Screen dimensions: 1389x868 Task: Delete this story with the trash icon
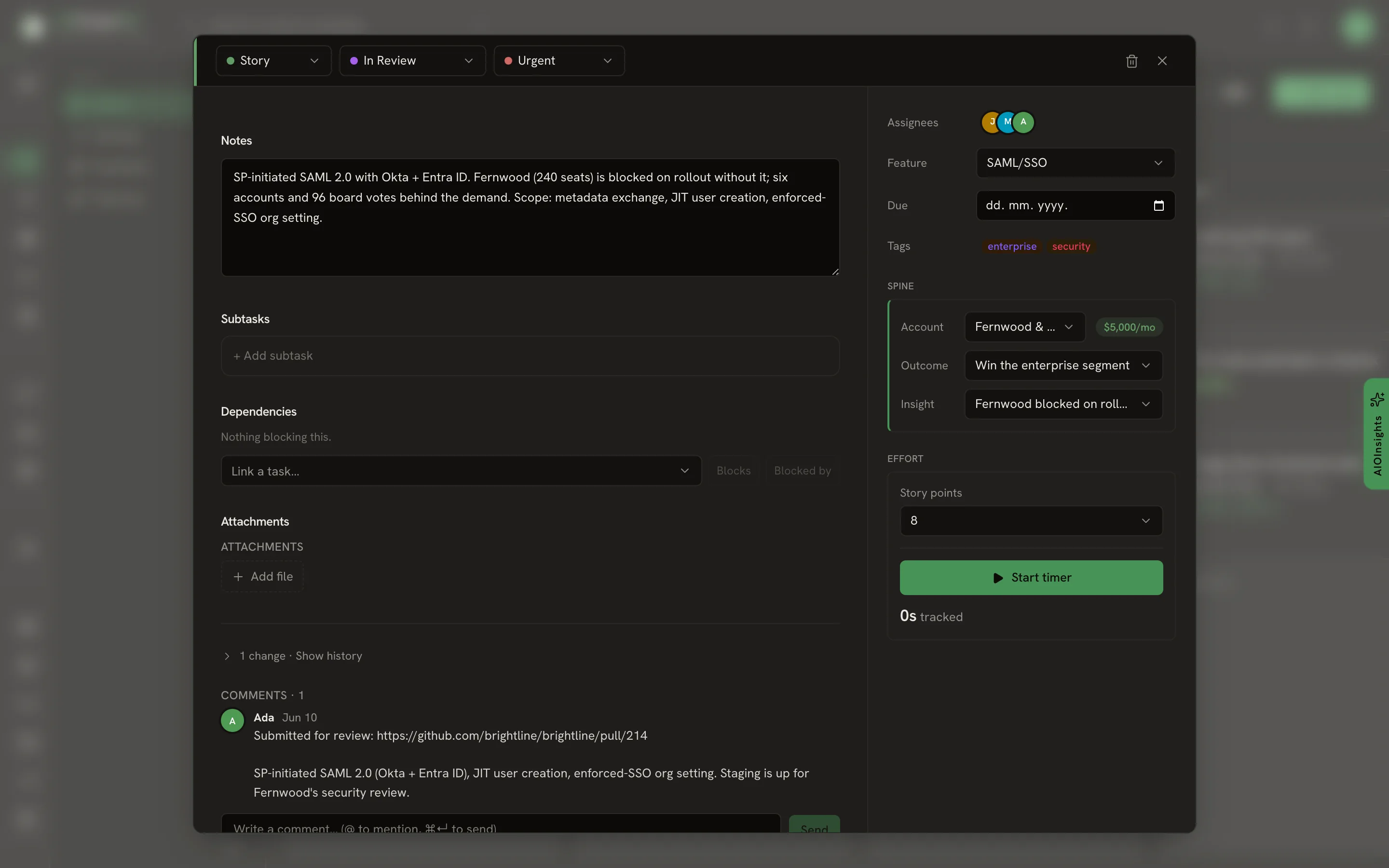click(x=1131, y=61)
